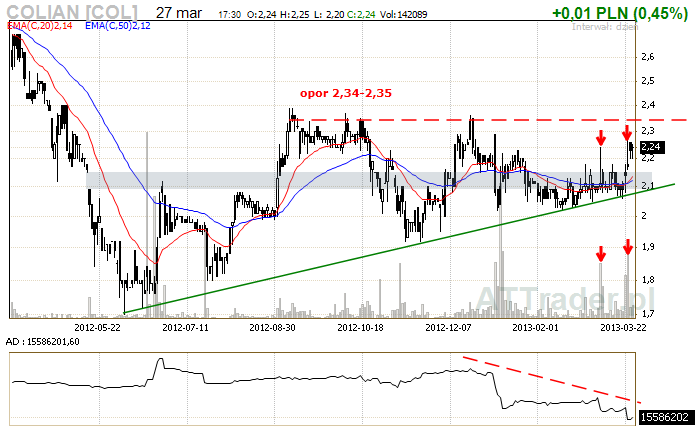Click the close price C:2,24 value
This screenshot has height=431, width=700.
click(361, 15)
